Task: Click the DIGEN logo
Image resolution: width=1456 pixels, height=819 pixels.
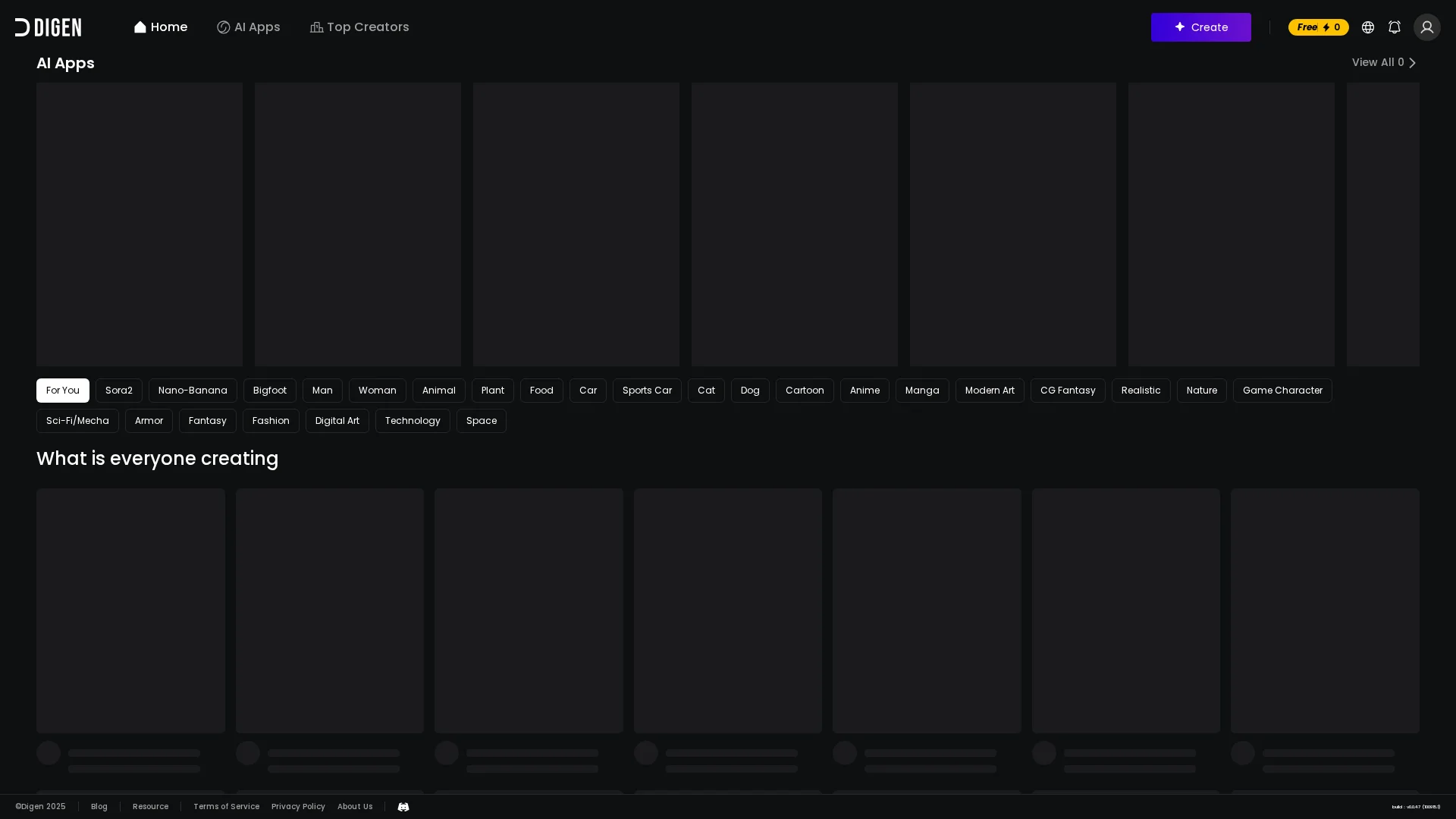Action: click(x=48, y=27)
